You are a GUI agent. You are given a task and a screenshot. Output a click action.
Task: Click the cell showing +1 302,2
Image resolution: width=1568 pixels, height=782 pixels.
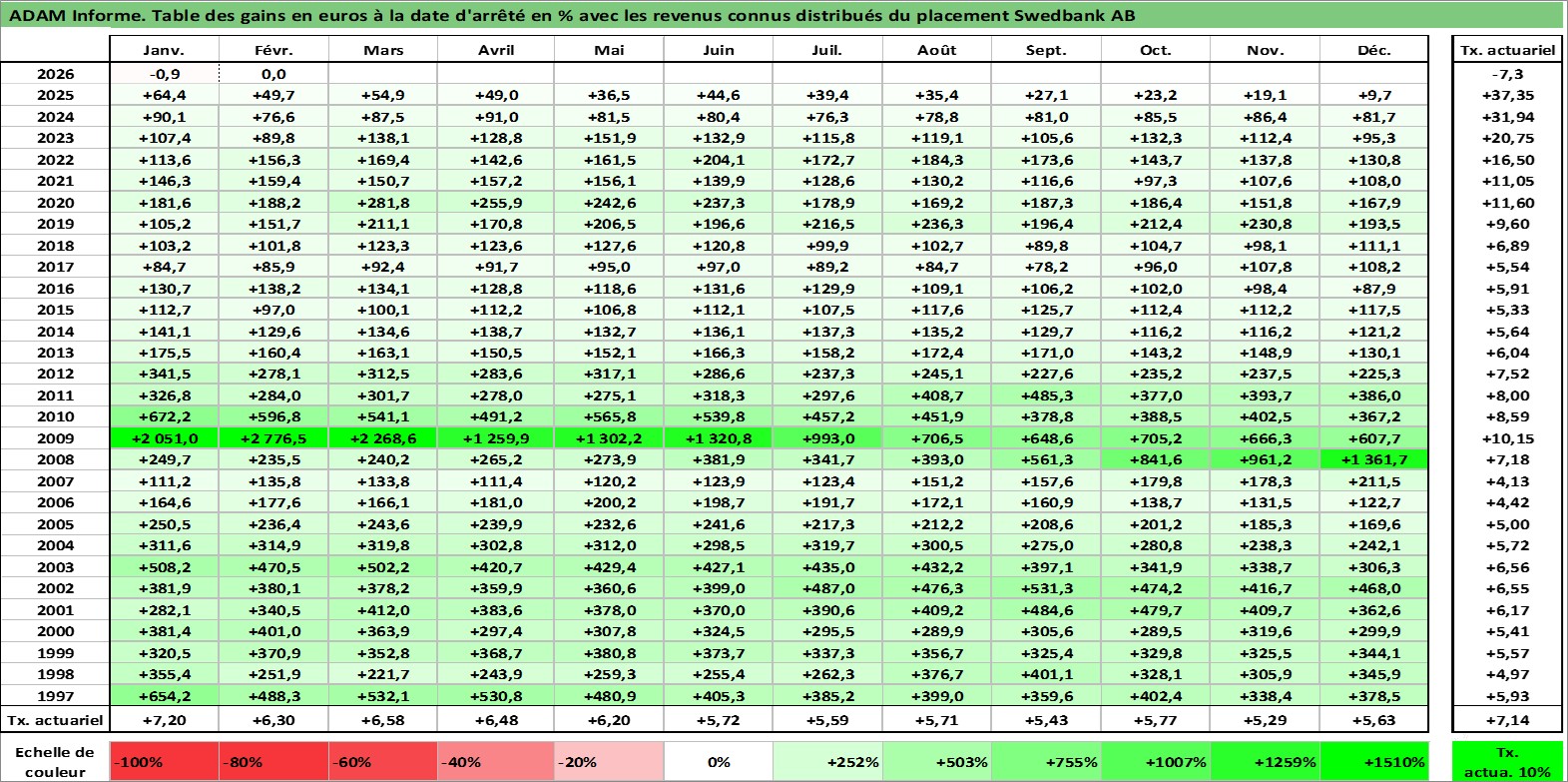(609, 438)
